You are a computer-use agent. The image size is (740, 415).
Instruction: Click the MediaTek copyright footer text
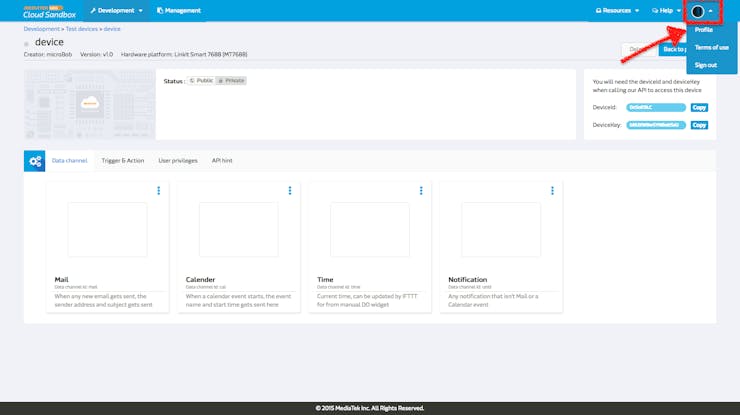pyautogui.click(x=370, y=408)
